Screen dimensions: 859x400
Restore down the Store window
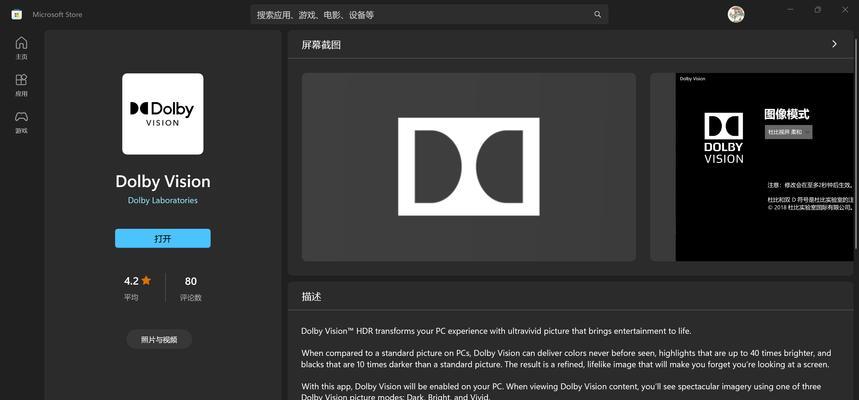[817, 10]
